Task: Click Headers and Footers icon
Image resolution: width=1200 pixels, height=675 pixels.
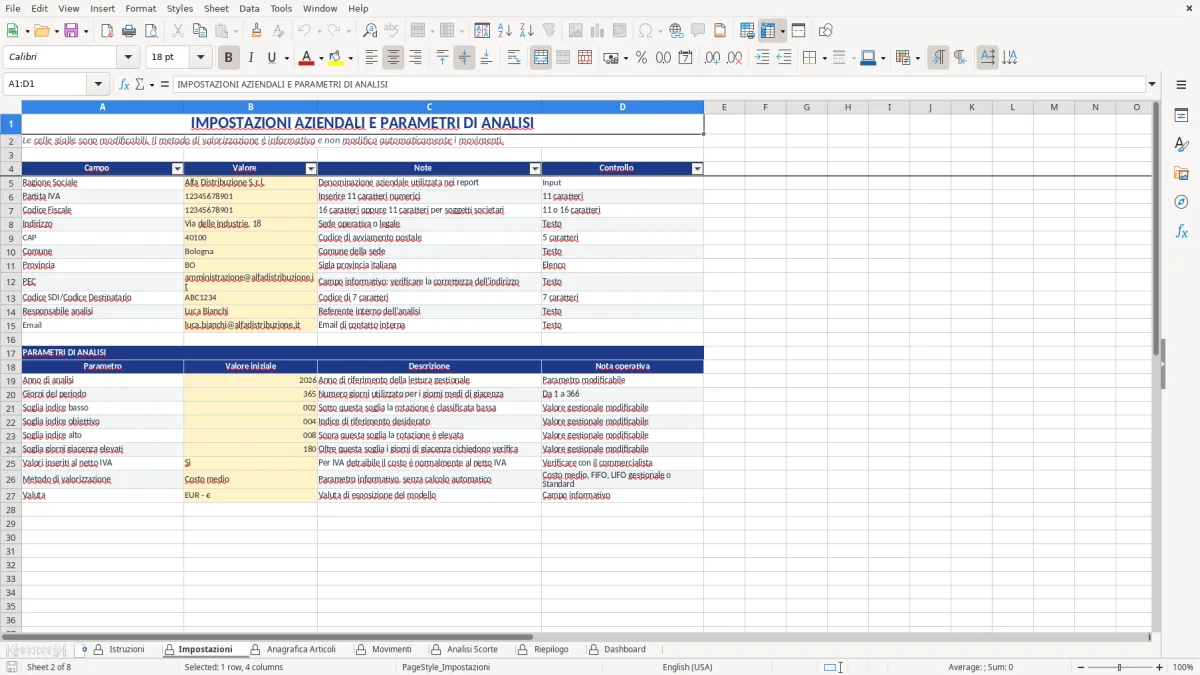Action: (x=720, y=31)
